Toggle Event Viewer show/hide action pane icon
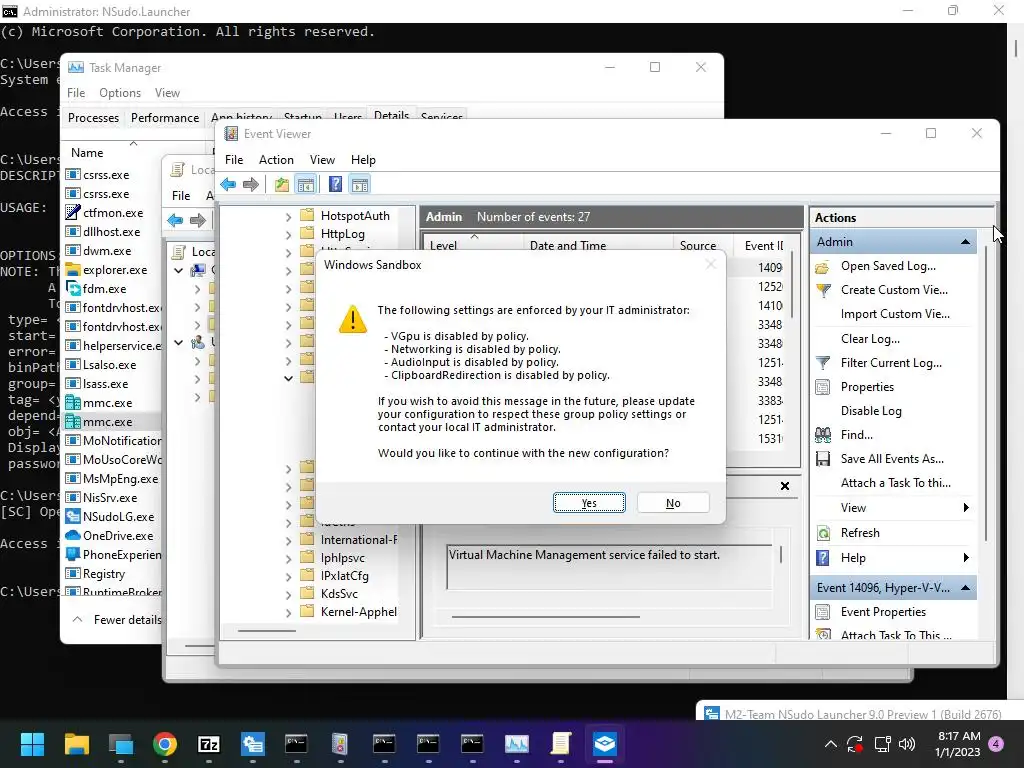The height and width of the screenshot is (768, 1024). pos(360,185)
